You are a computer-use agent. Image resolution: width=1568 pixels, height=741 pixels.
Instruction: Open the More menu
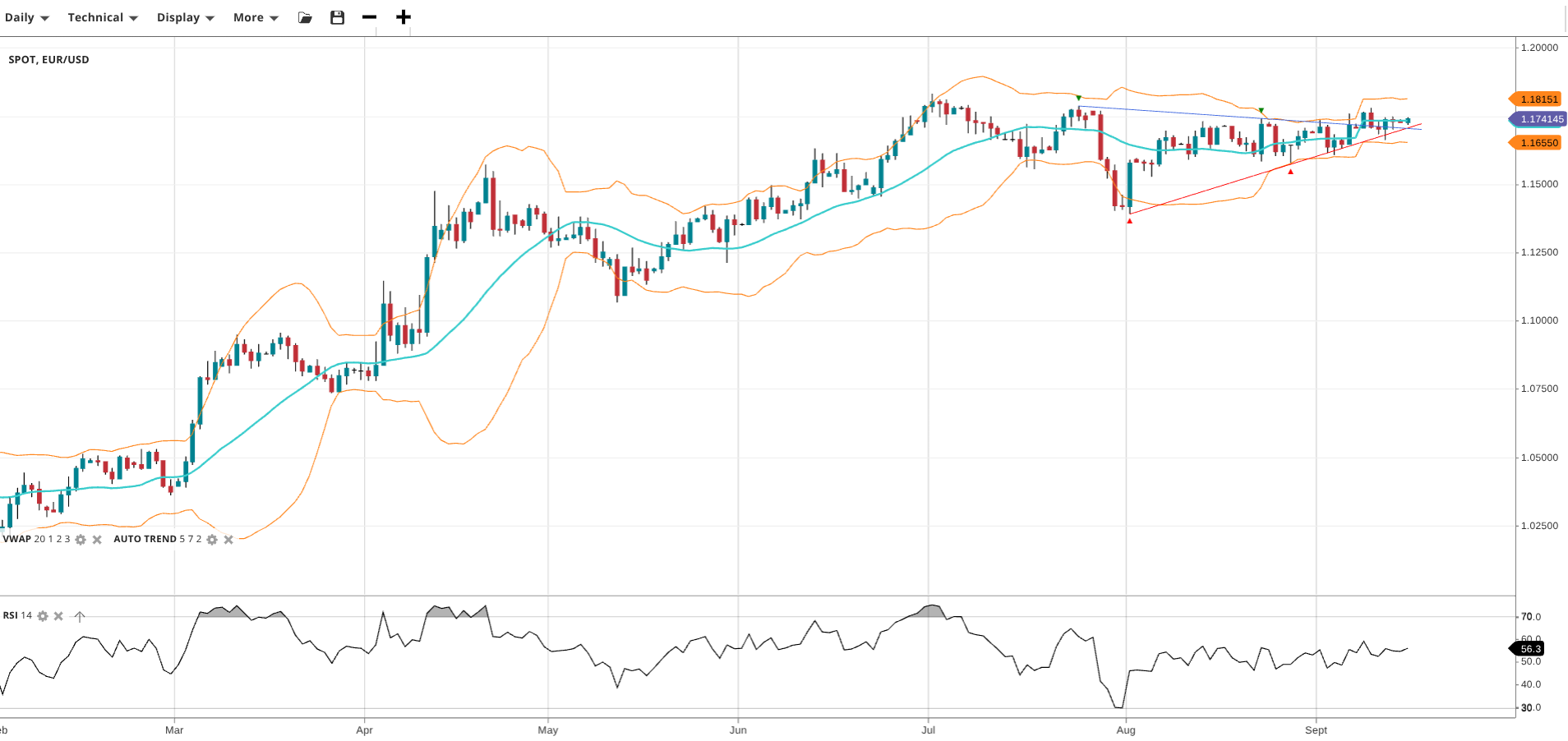click(x=255, y=17)
